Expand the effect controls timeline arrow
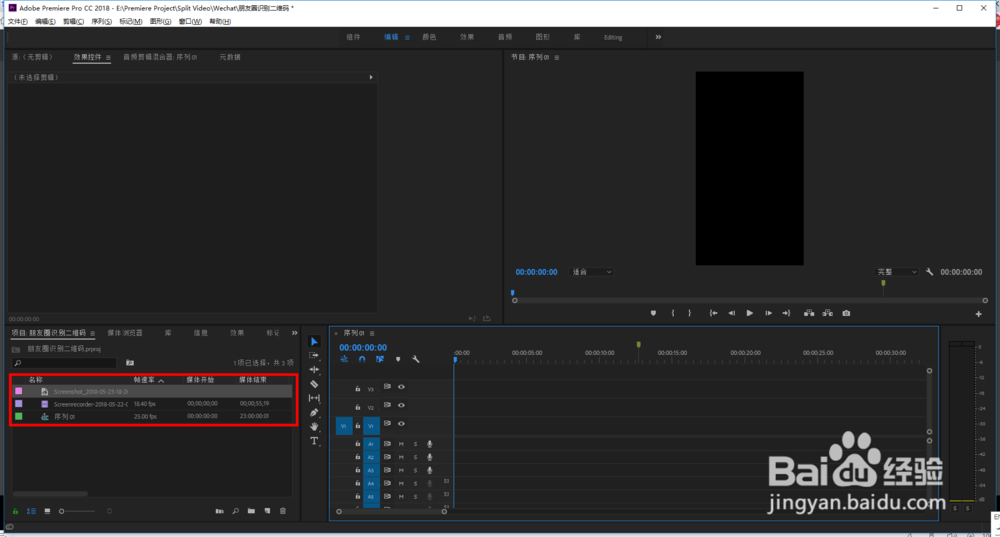The height and width of the screenshot is (537, 1000). [371, 77]
